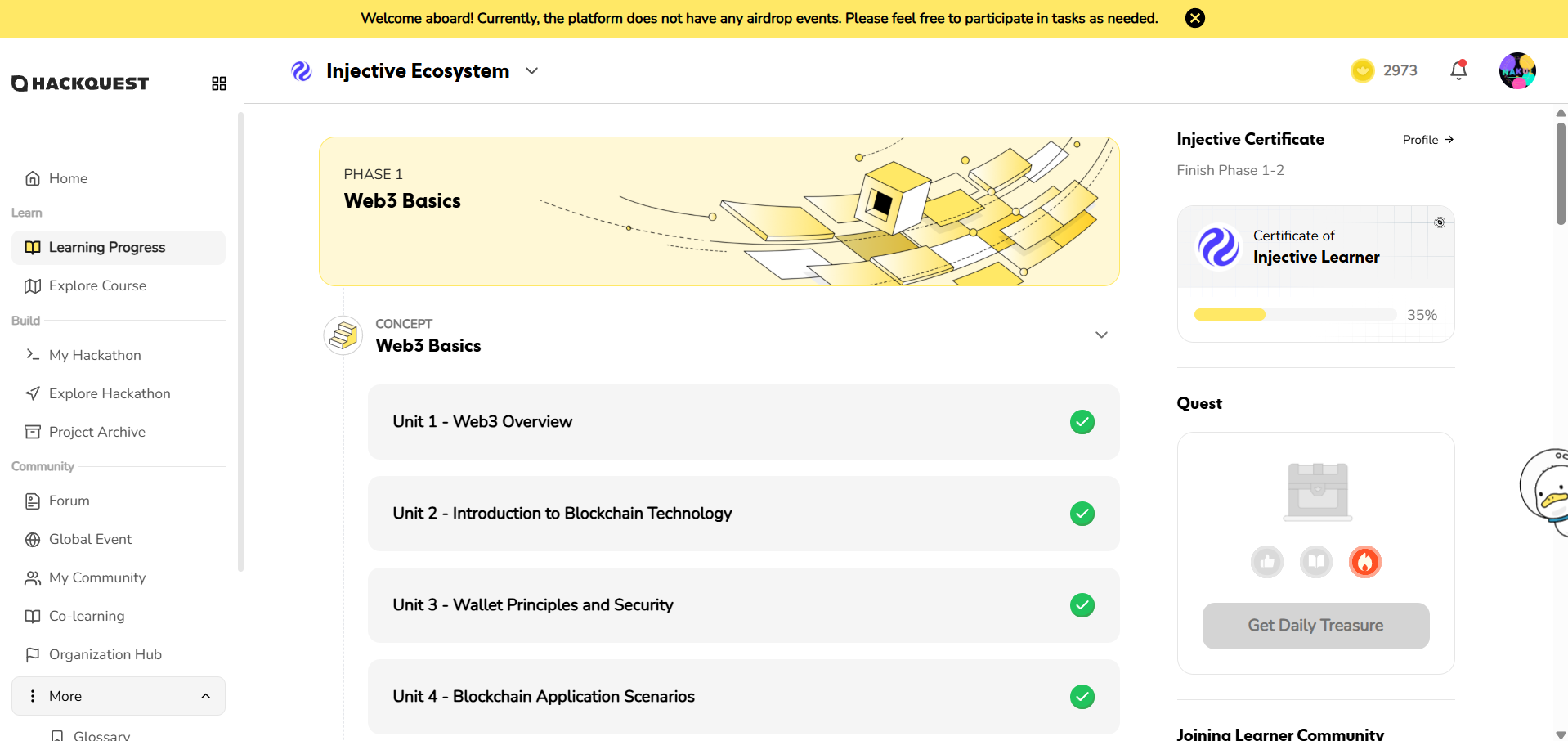The image size is (1568, 741).
Task: Click the Finish Phase 1-2 text
Action: click(1230, 170)
